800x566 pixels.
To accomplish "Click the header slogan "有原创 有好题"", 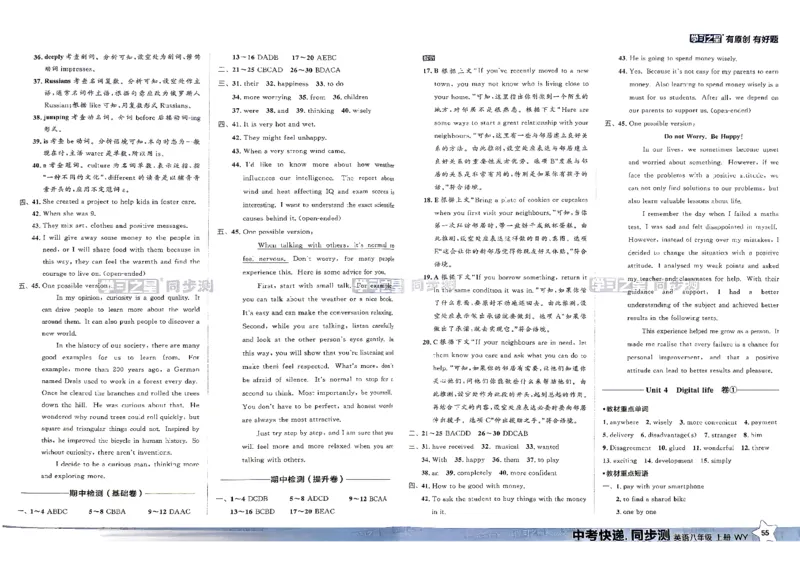I will [752, 39].
